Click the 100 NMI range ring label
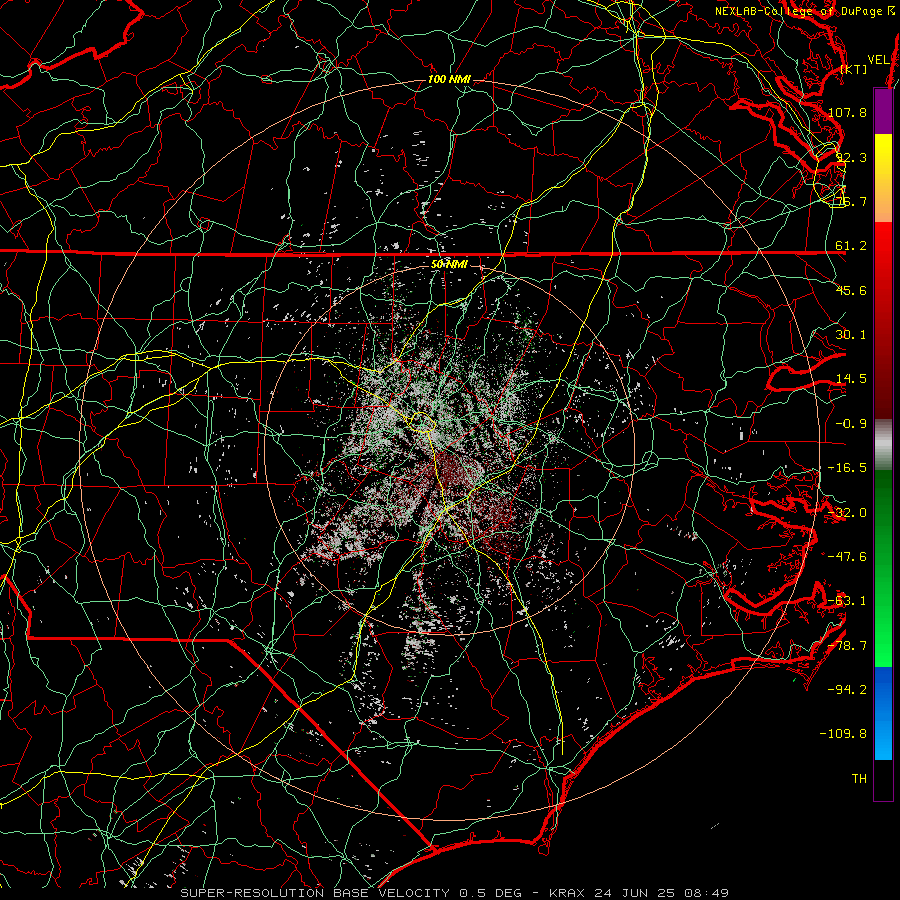Image resolution: width=900 pixels, height=900 pixels. point(449,79)
